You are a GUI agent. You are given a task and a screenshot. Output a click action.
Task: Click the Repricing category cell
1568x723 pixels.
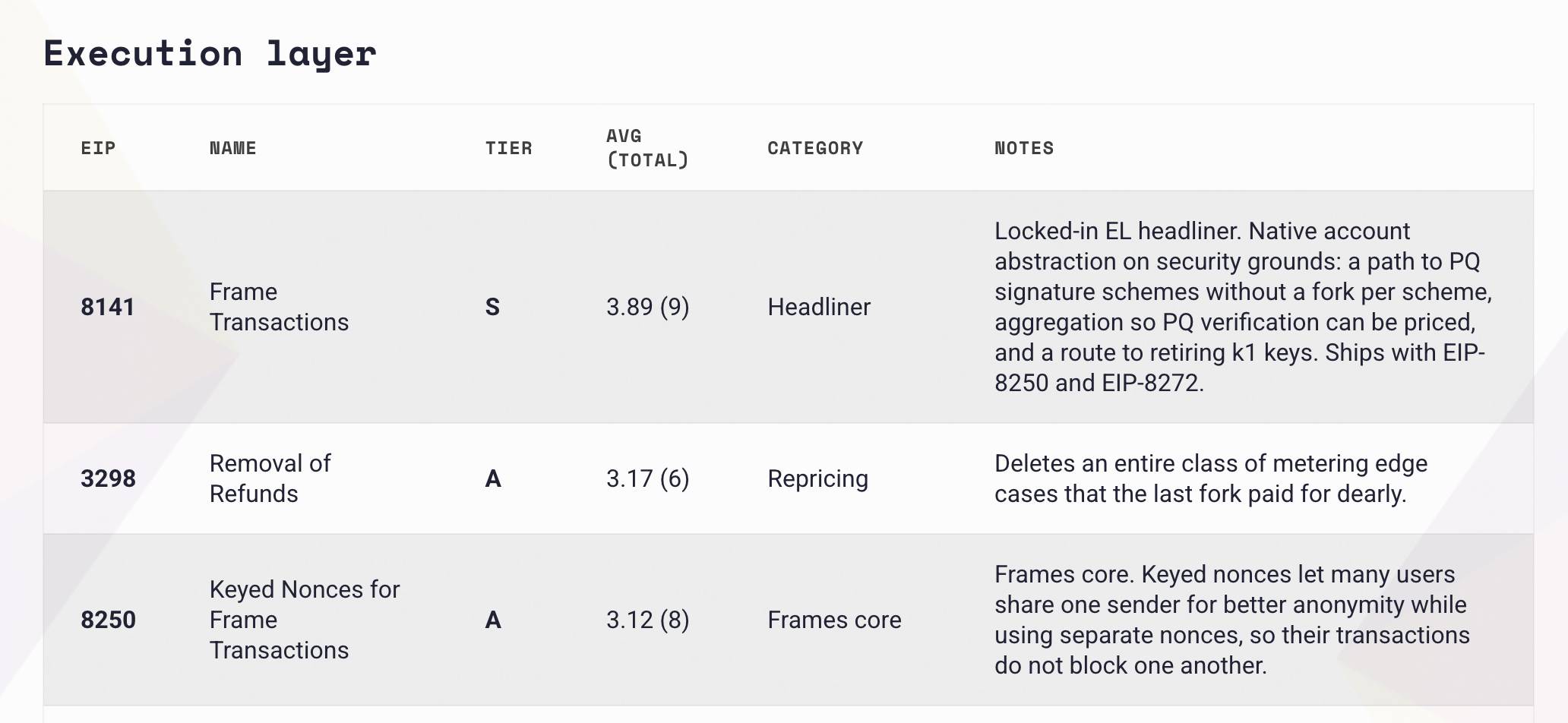coord(817,478)
